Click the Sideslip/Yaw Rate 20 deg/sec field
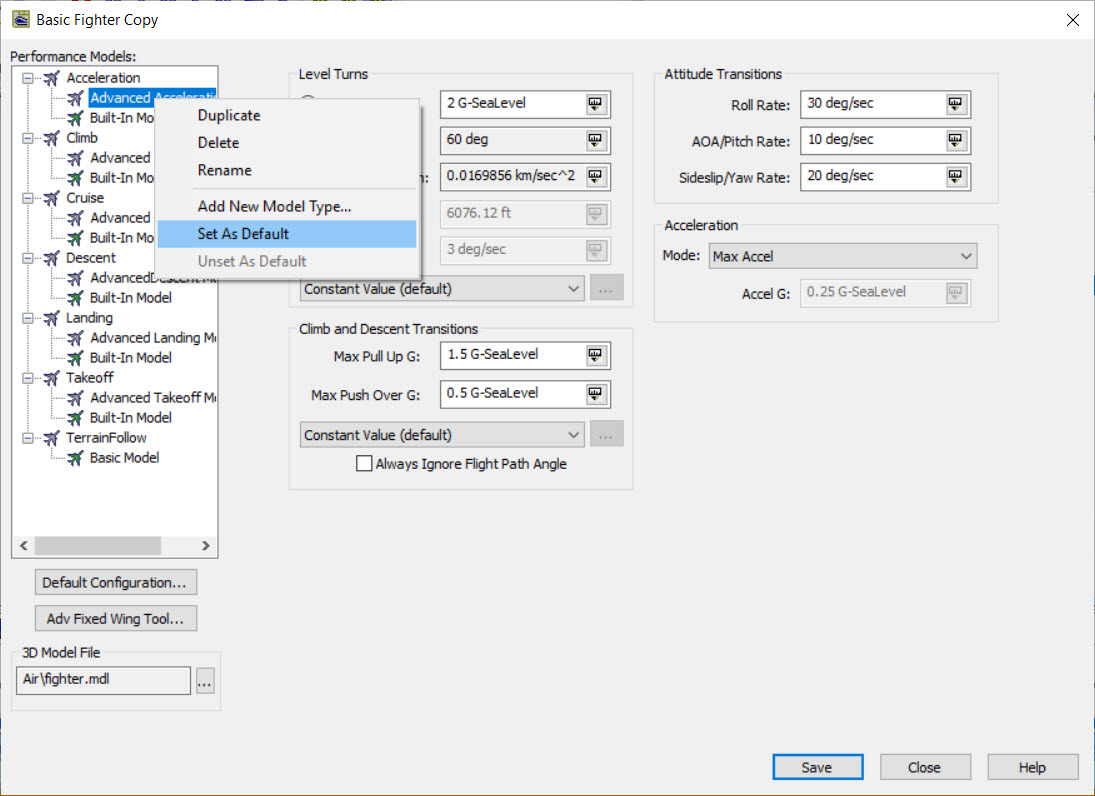This screenshot has width=1095, height=796. click(885, 177)
